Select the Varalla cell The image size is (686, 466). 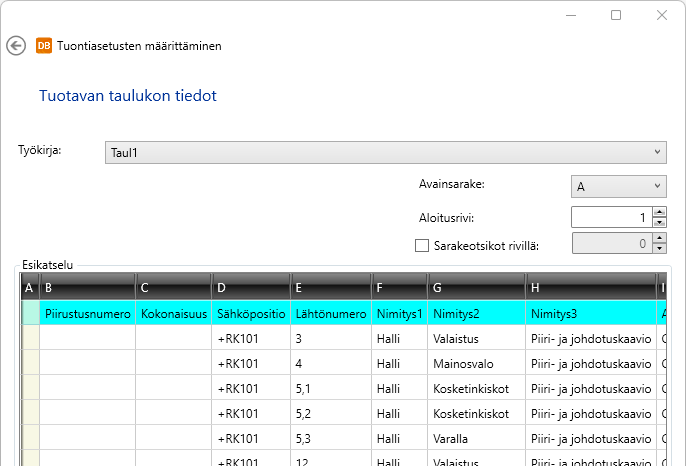click(475, 439)
